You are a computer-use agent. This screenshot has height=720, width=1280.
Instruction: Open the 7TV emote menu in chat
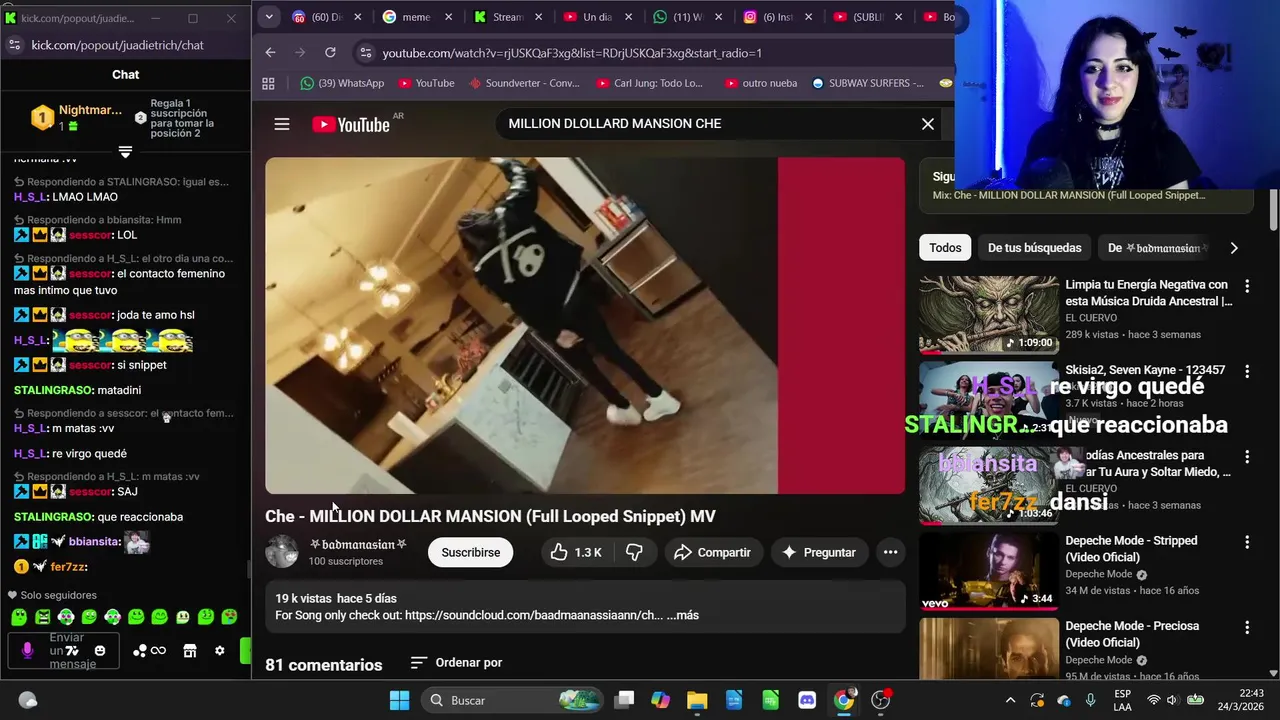click(x=72, y=651)
